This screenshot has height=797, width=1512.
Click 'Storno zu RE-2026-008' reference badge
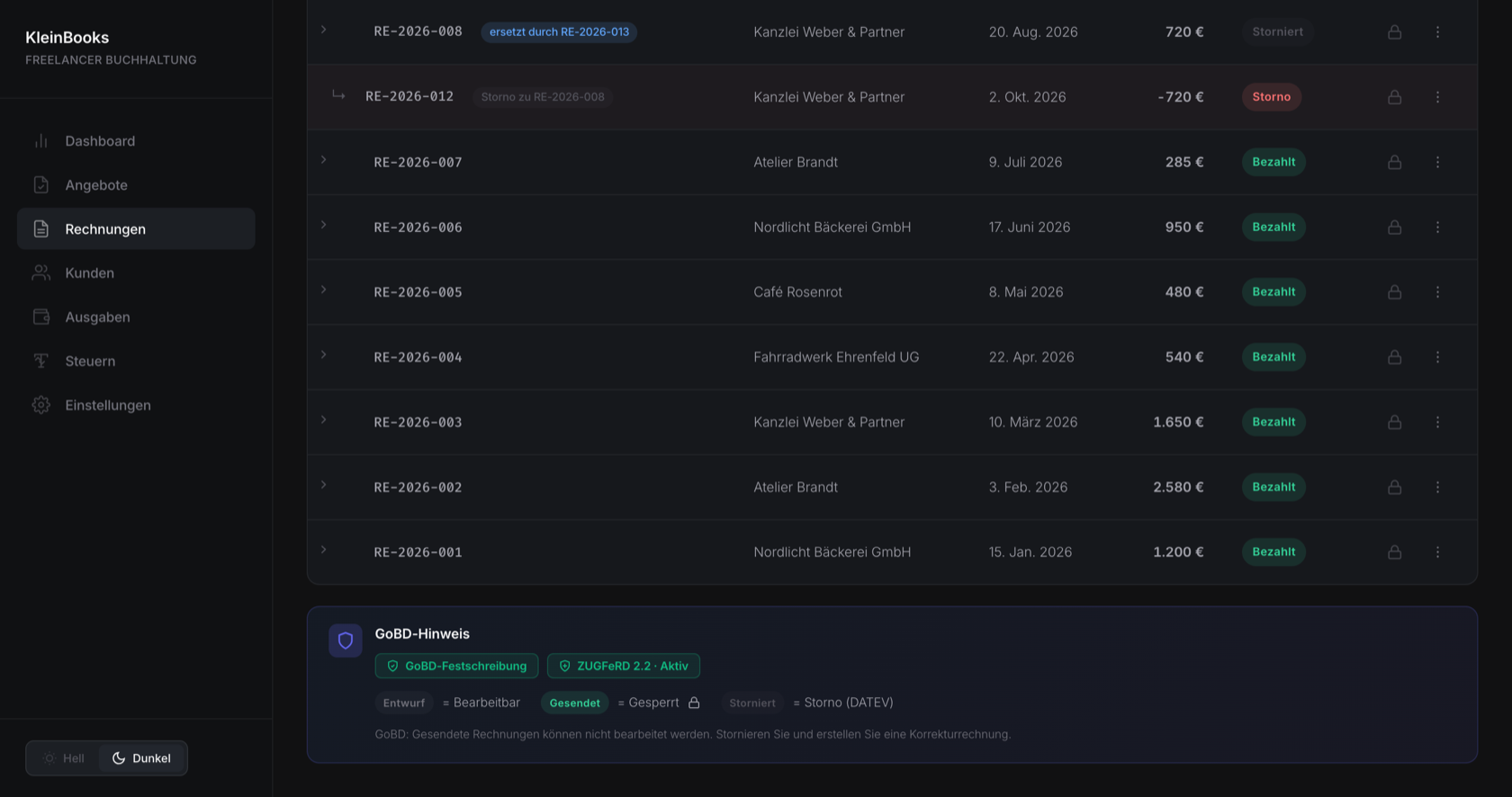pos(543,97)
